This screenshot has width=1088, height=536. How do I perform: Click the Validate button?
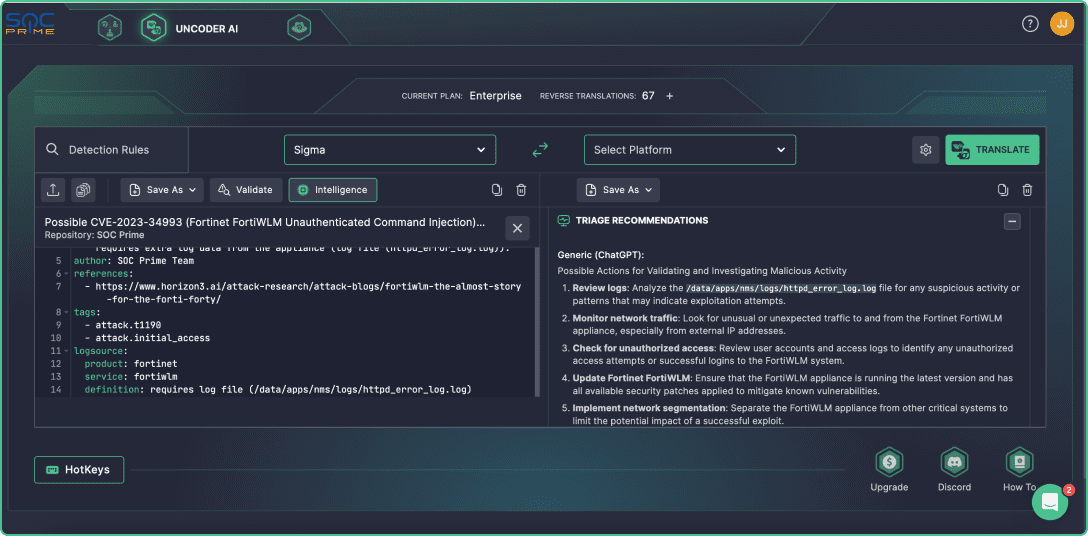(246, 190)
